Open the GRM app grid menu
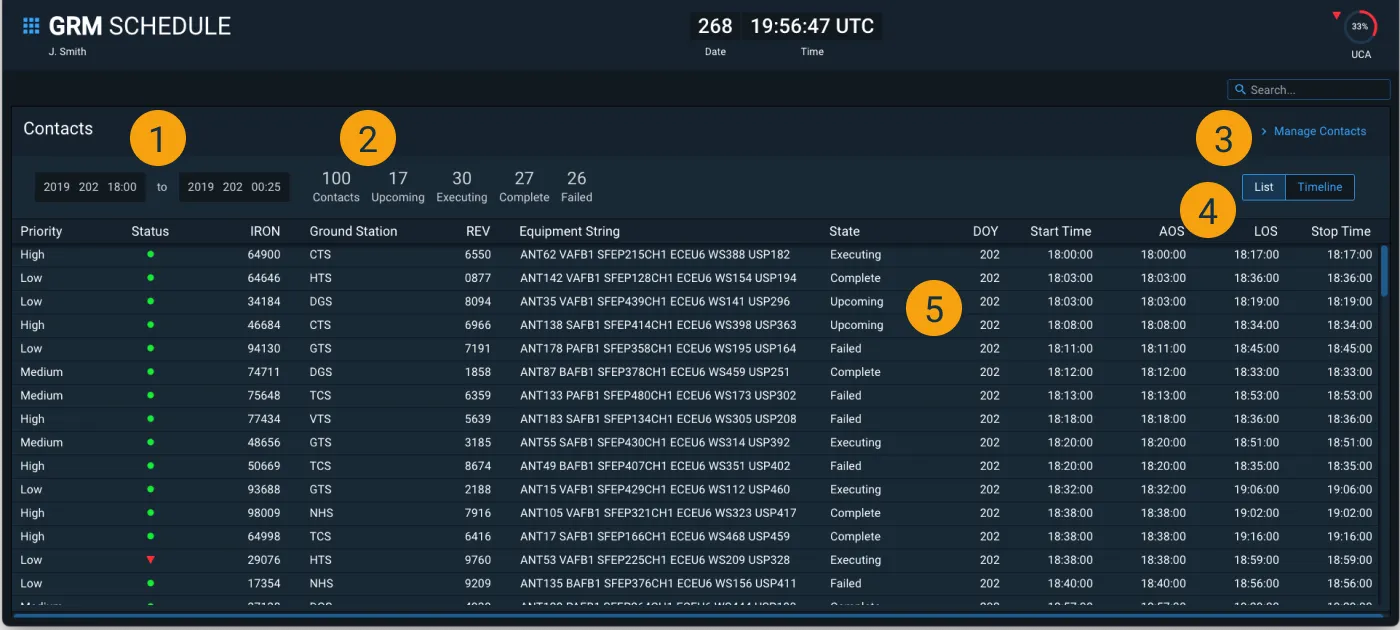 click(x=33, y=25)
